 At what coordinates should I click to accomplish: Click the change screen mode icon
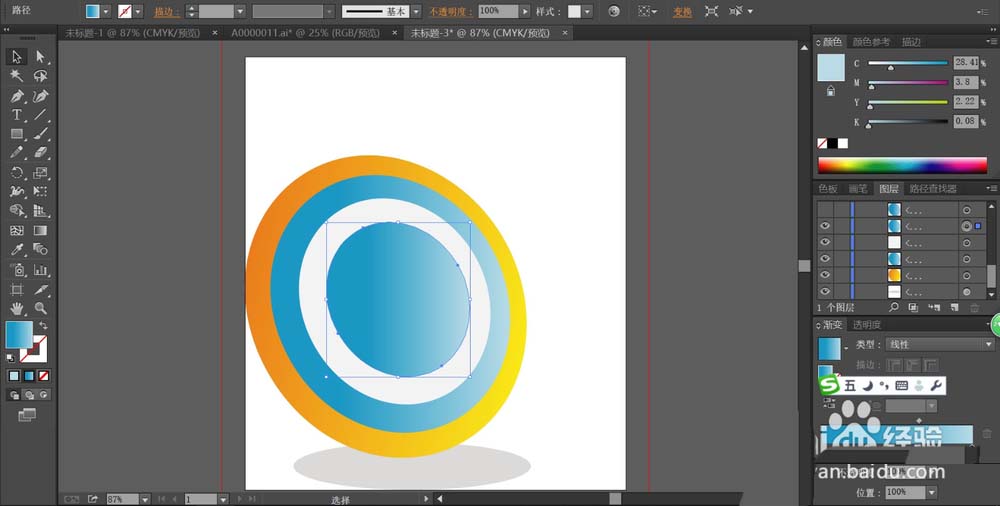(x=27, y=415)
